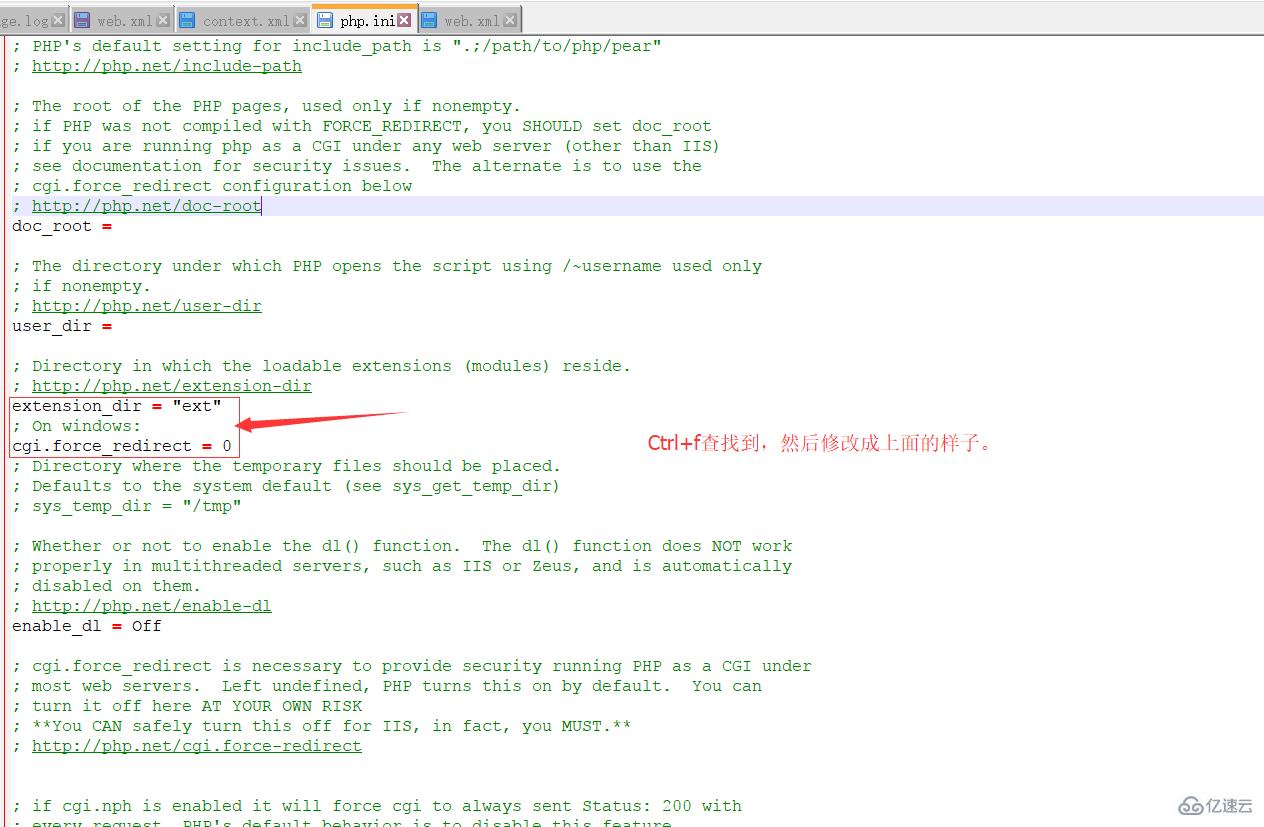Click the 'cgi.force_redirect configuration below' comment
This screenshot has width=1264, height=827.
coord(212,186)
